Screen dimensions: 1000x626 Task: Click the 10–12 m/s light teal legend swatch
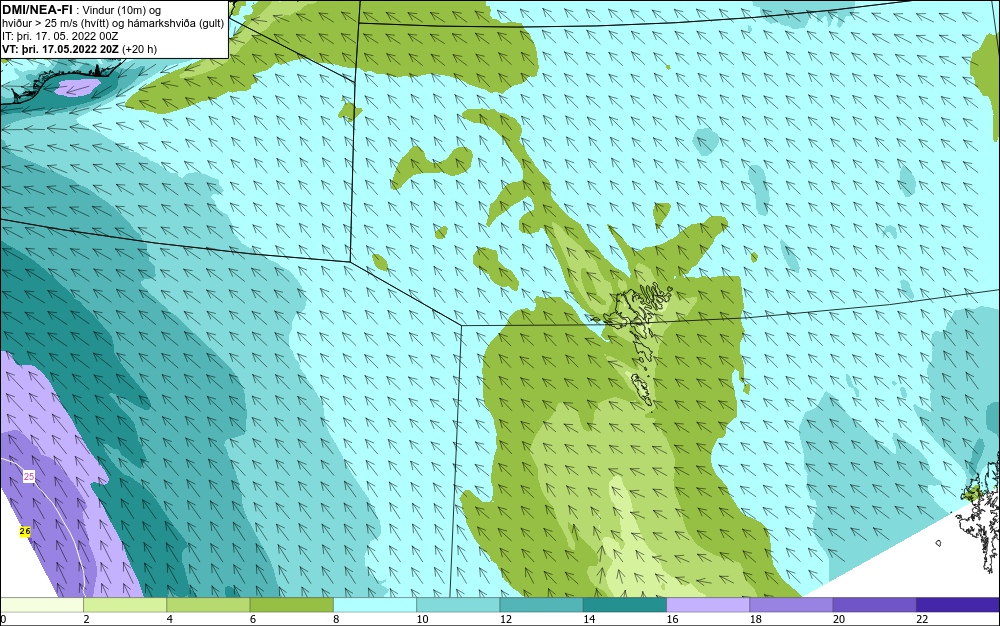(458, 605)
